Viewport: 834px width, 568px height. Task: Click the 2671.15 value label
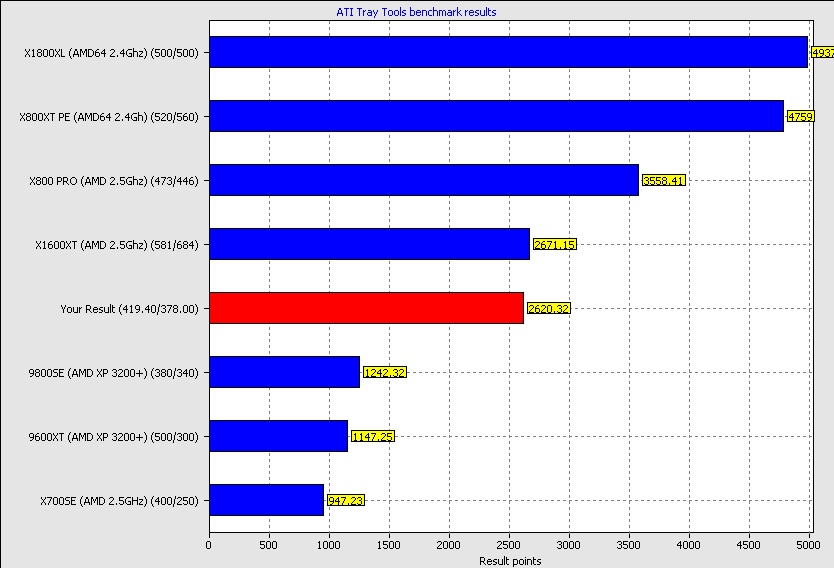tap(555, 245)
